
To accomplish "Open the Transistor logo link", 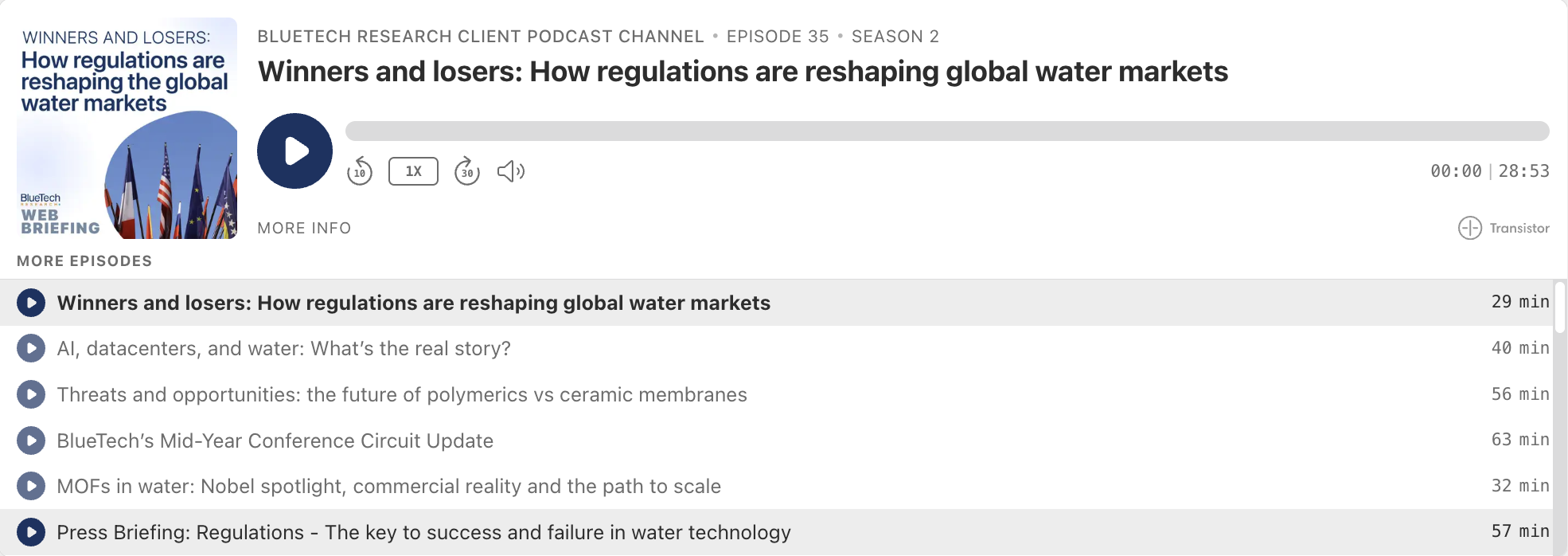I will (x=1504, y=228).
